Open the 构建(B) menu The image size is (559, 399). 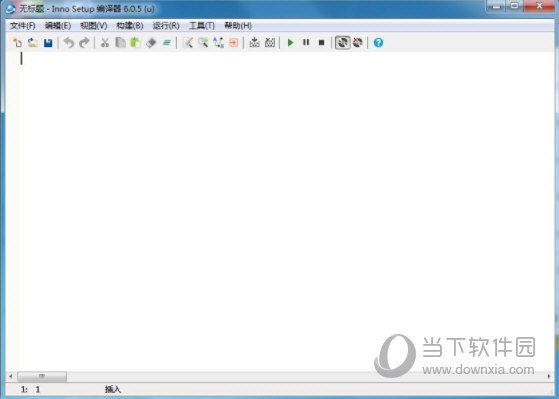(130, 26)
